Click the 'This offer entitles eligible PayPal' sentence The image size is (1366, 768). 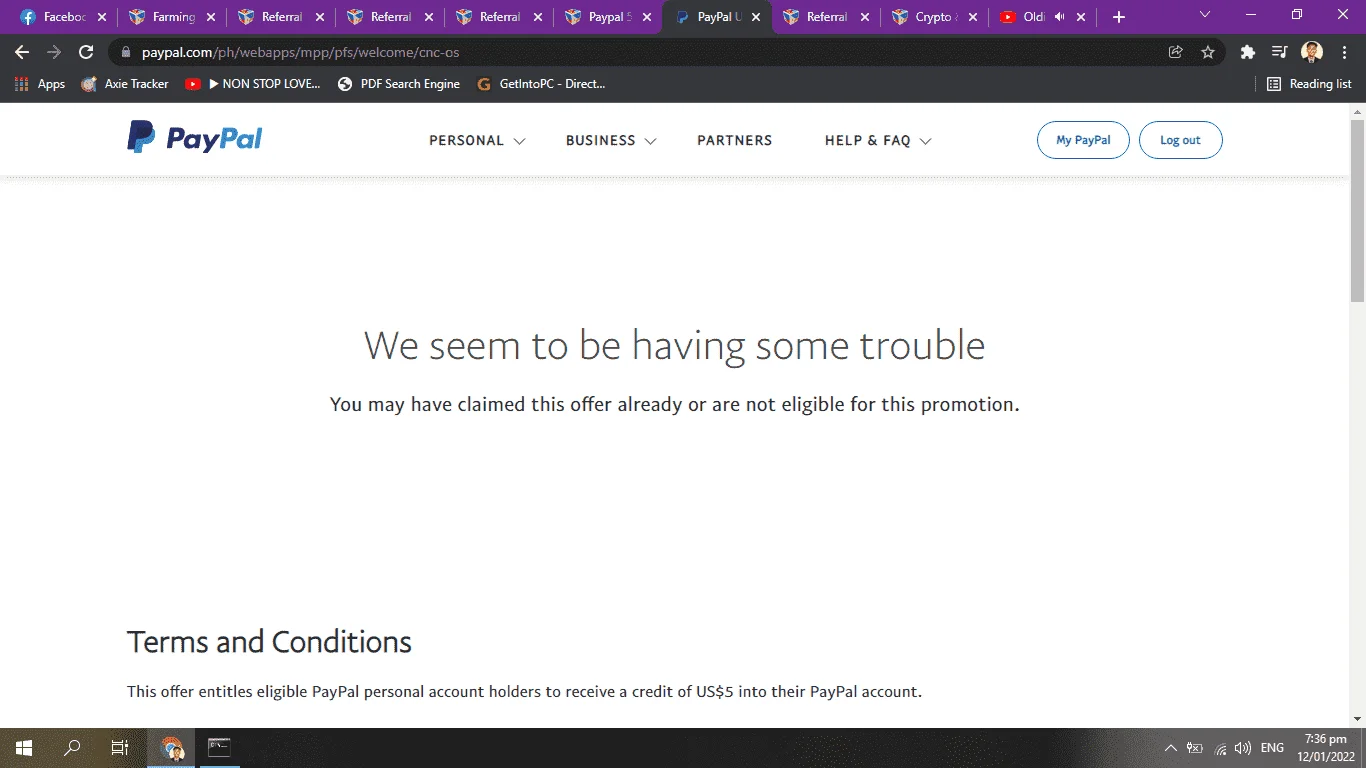pyautogui.click(x=524, y=691)
